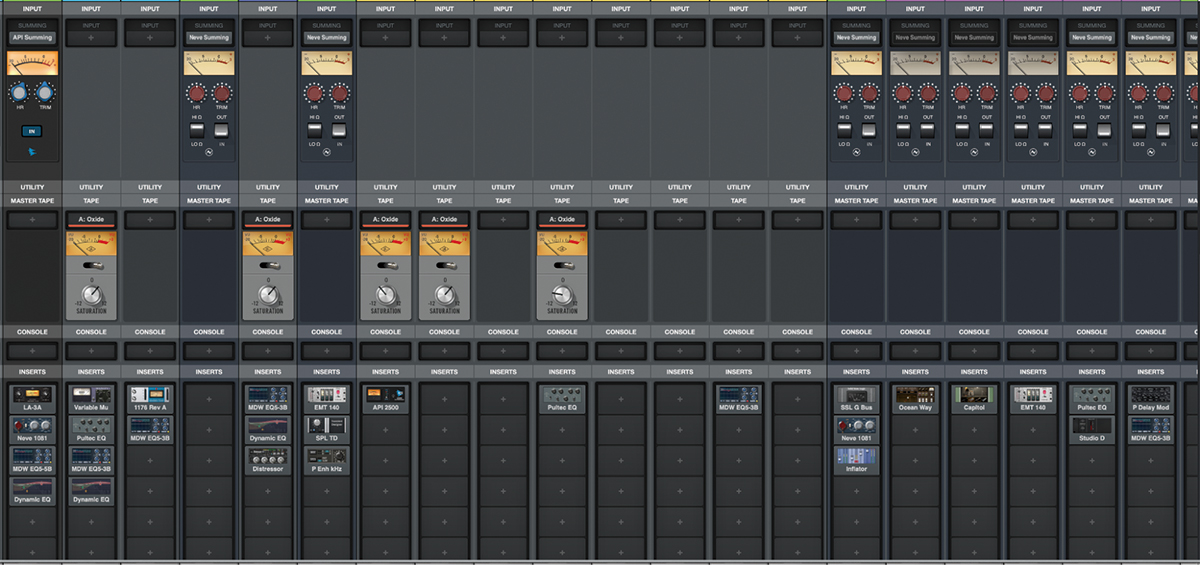Open the Neve 1081 insert below SSL G Bus
1200x565 pixels.
pyautogui.click(x=857, y=429)
